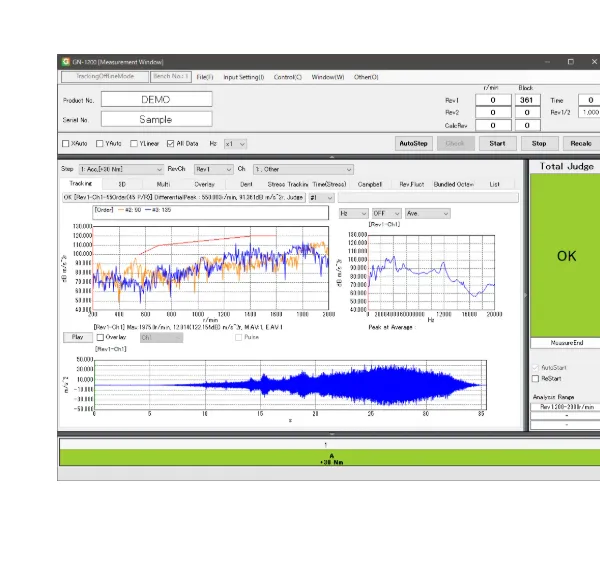Switch to the Bundled Octave tab
The width and height of the screenshot is (600, 583).
[454, 184]
